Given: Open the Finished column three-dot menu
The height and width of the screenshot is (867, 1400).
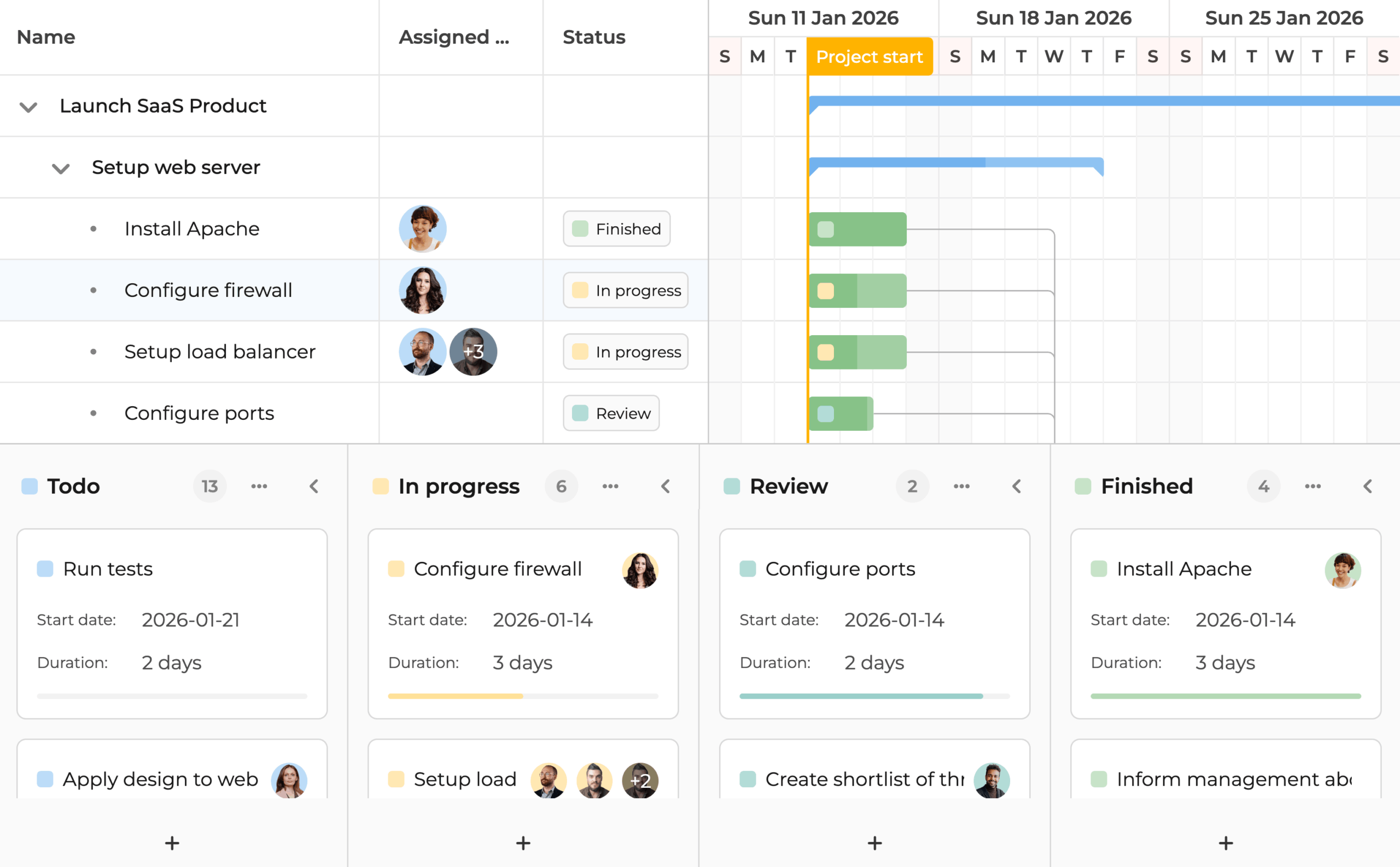Looking at the screenshot, I should tap(1313, 487).
